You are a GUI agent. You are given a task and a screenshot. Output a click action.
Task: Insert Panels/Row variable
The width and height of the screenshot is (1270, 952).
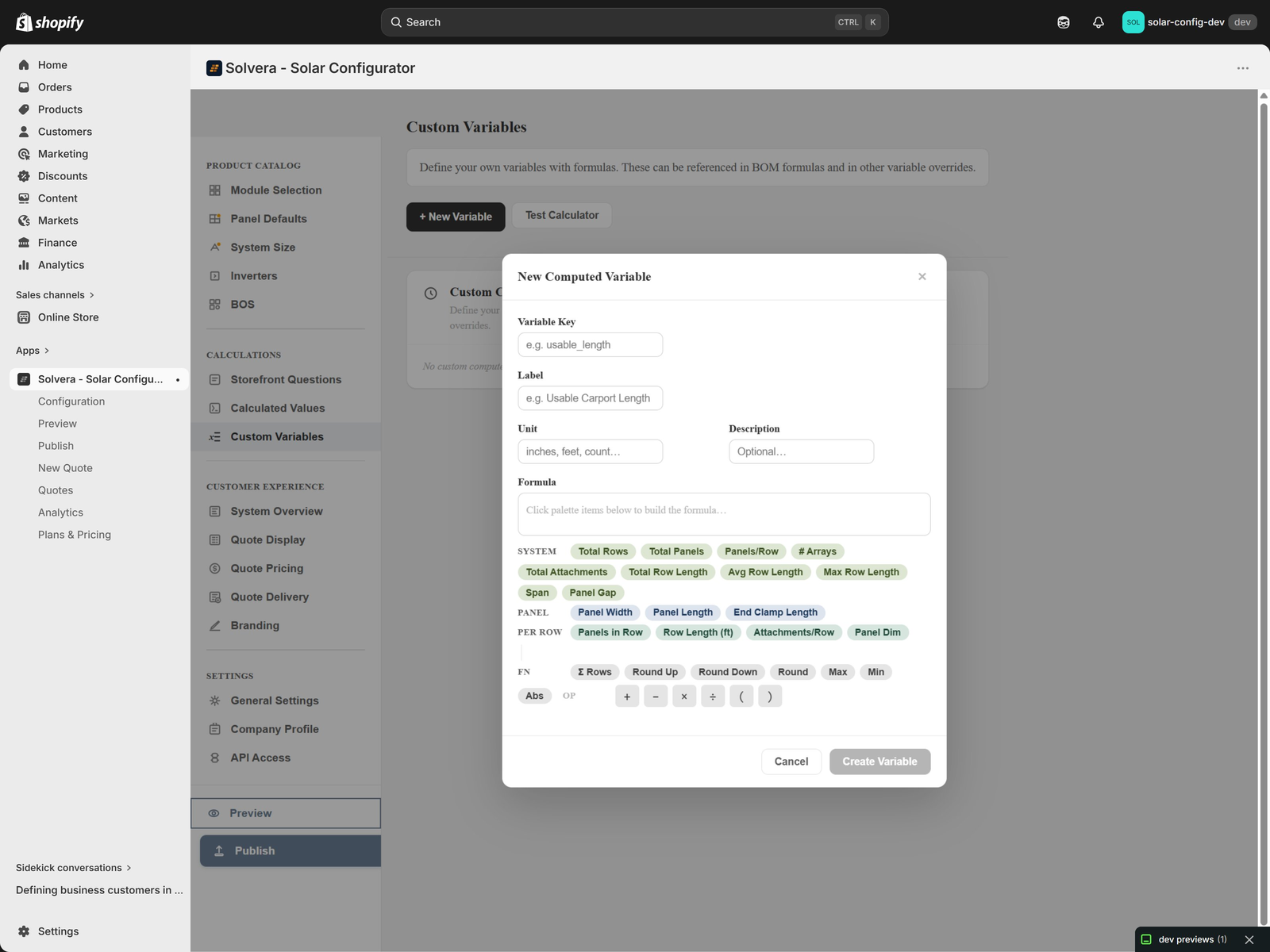(x=752, y=551)
